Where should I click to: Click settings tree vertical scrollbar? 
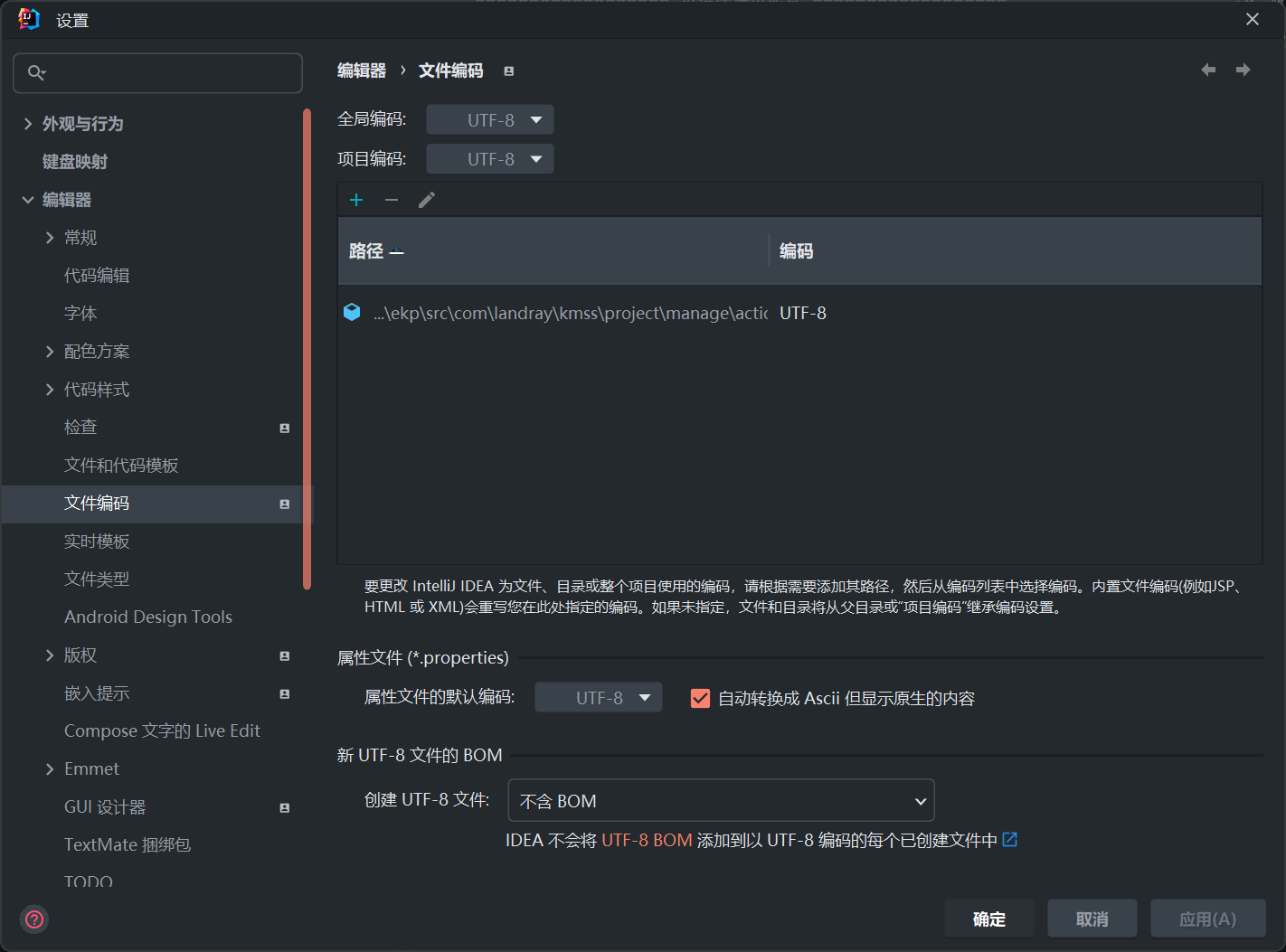(307, 349)
